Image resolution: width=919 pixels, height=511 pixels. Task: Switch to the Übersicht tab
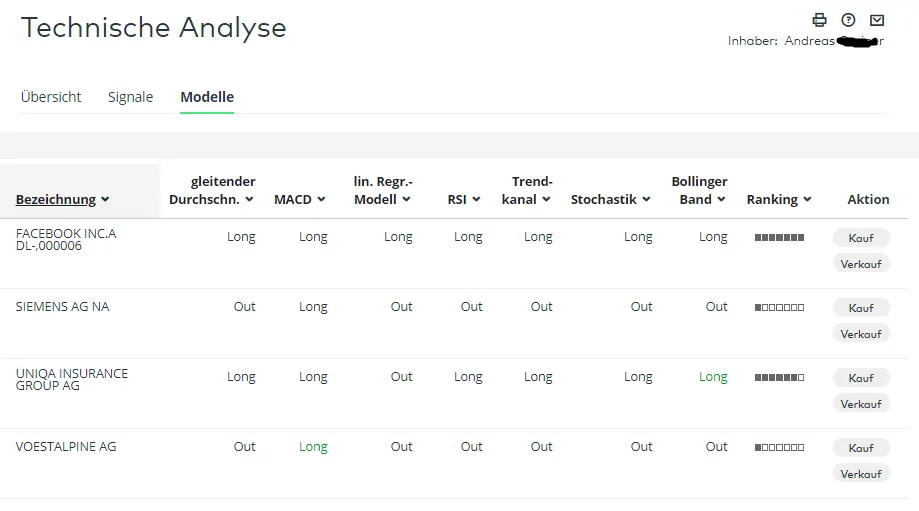[51, 97]
